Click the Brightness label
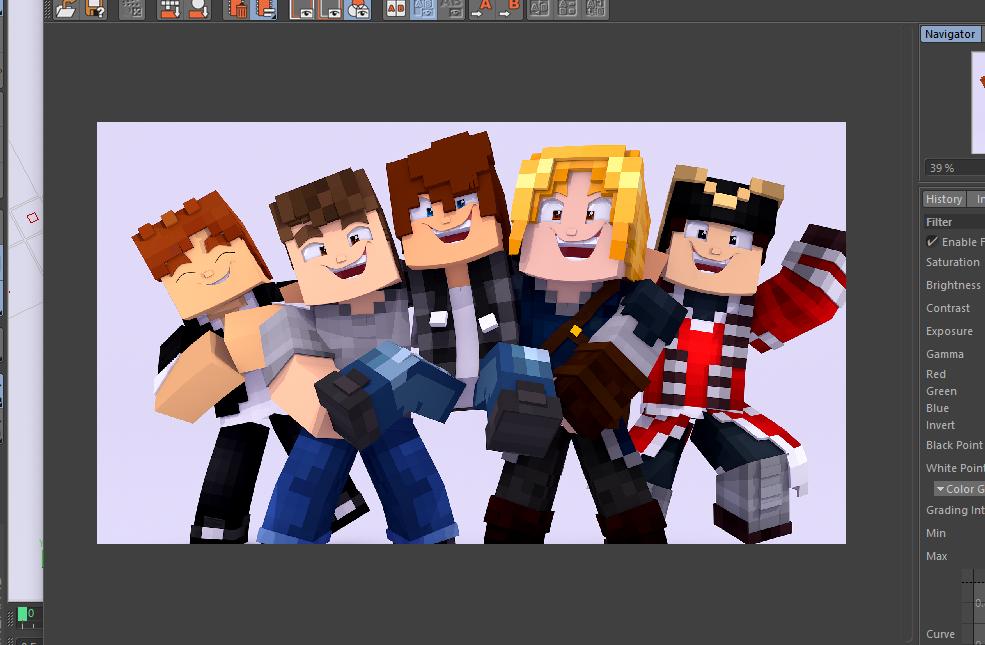Screen dimensions: 985x645 pos(953,285)
